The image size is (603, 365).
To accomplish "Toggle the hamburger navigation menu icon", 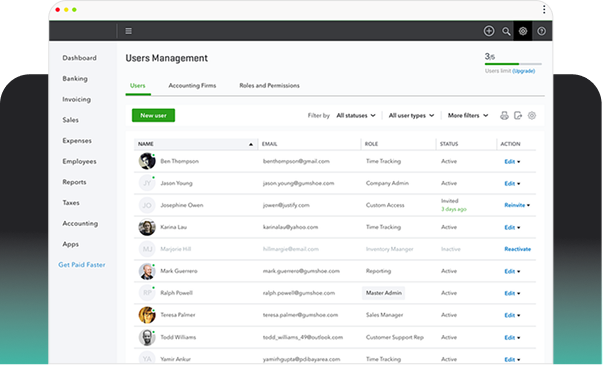I will tap(128, 31).
